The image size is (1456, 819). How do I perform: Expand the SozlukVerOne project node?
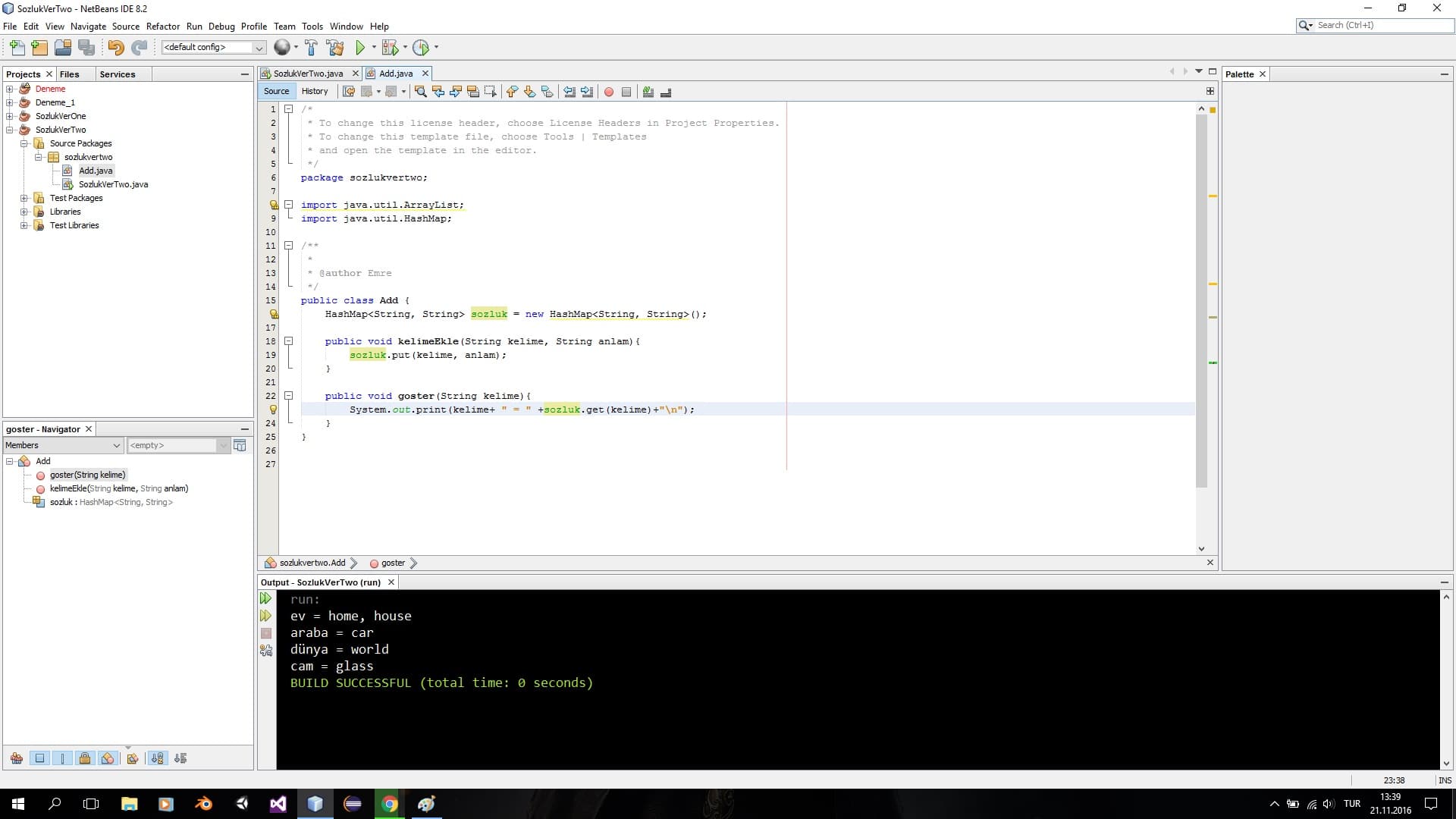pos(10,116)
